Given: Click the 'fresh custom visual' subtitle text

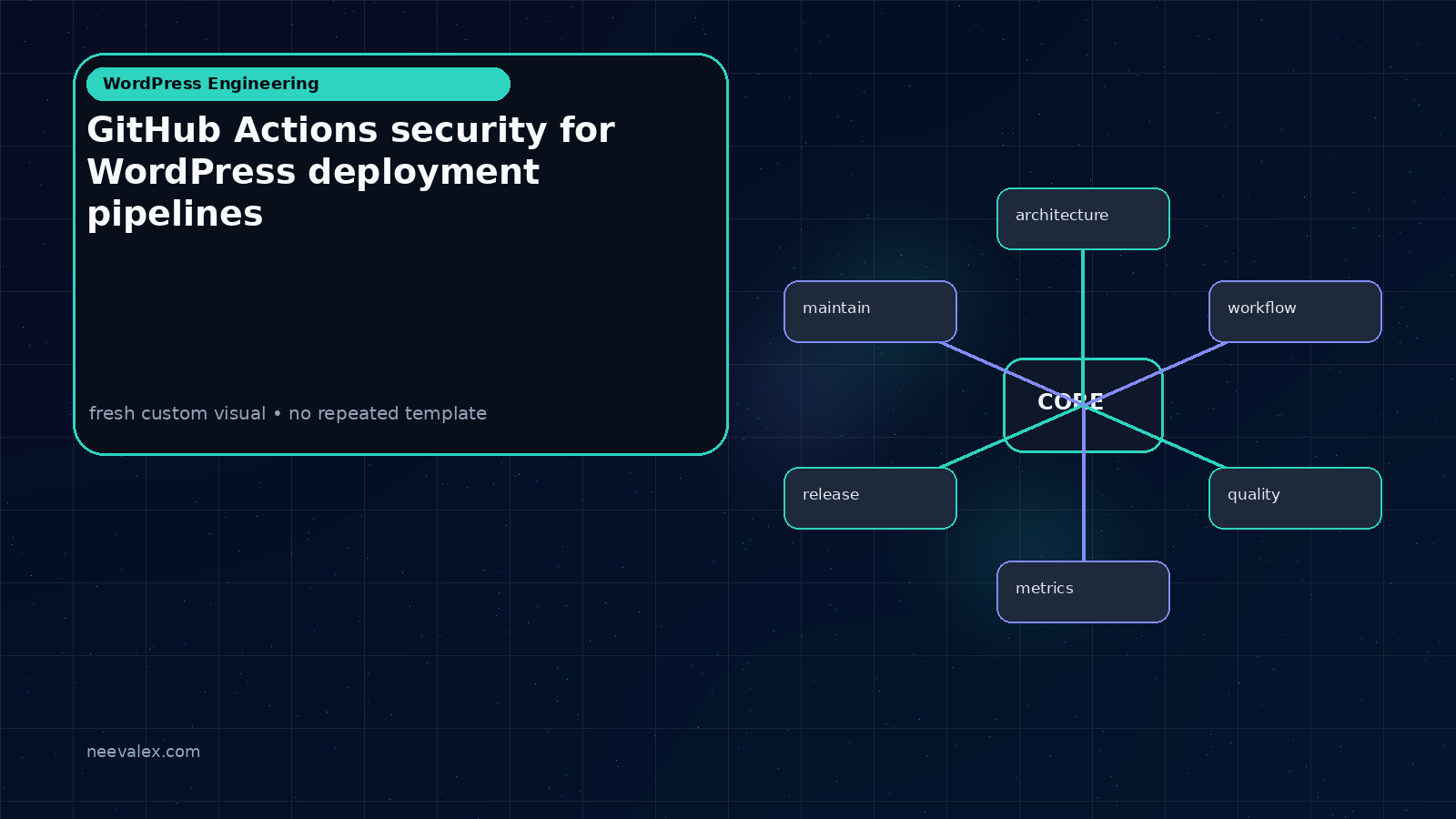Looking at the screenshot, I should [288, 413].
